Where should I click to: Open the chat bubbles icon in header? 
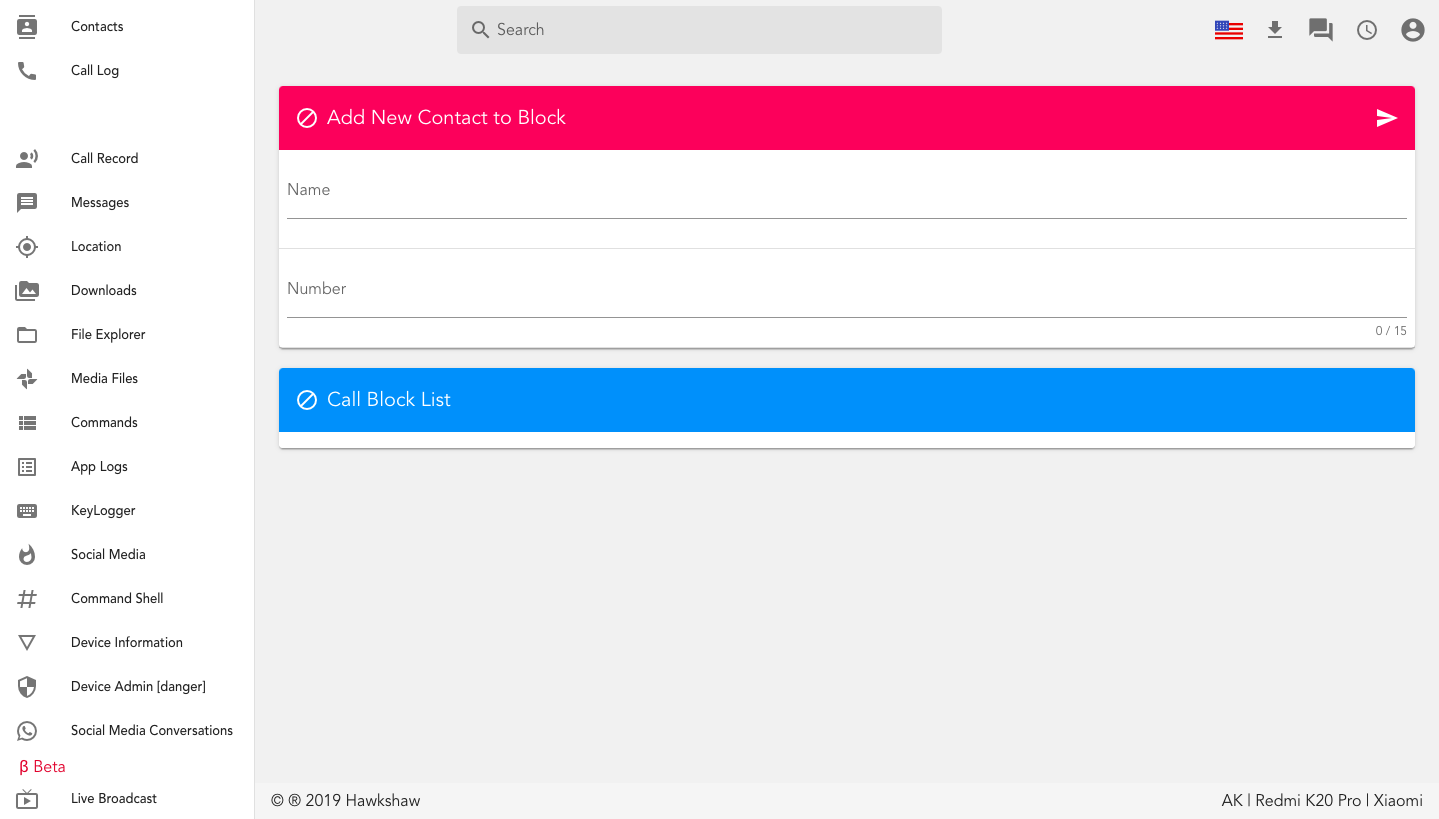(1321, 30)
